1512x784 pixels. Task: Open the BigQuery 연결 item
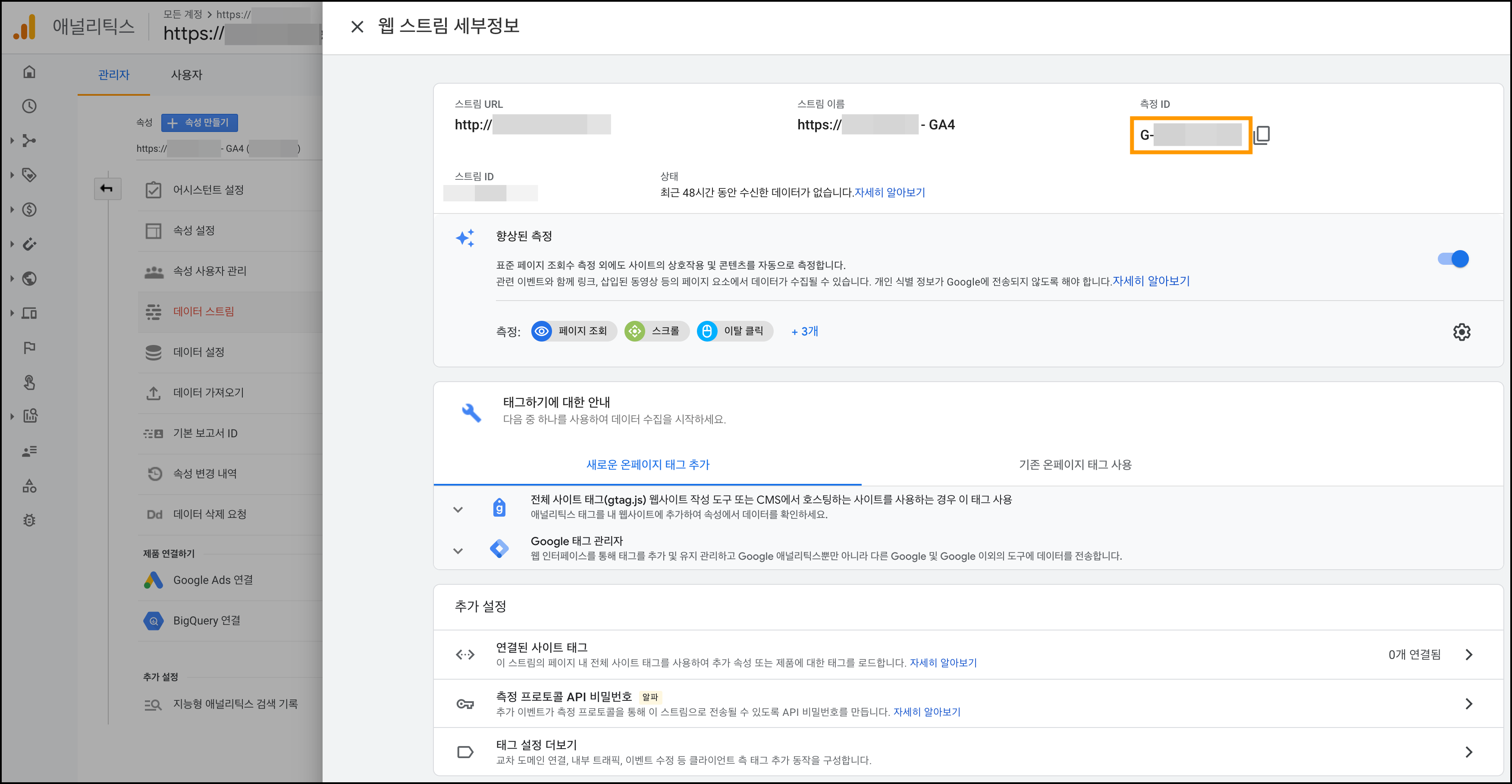pos(206,621)
